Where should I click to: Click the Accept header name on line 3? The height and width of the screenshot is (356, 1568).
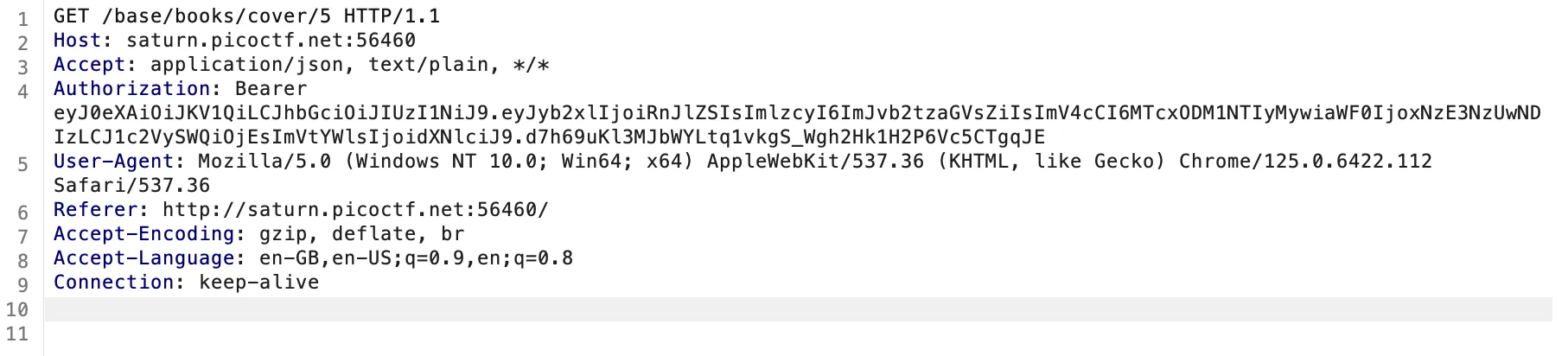89,65
